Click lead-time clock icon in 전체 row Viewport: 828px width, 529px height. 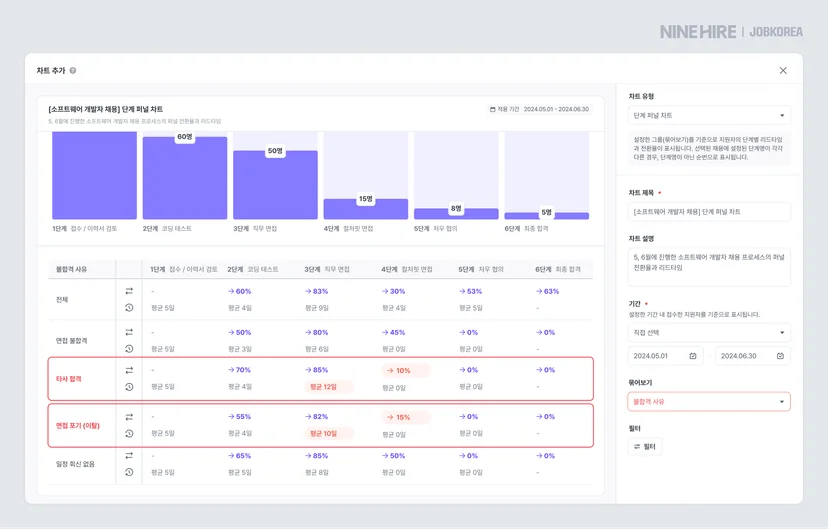click(x=129, y=307)
